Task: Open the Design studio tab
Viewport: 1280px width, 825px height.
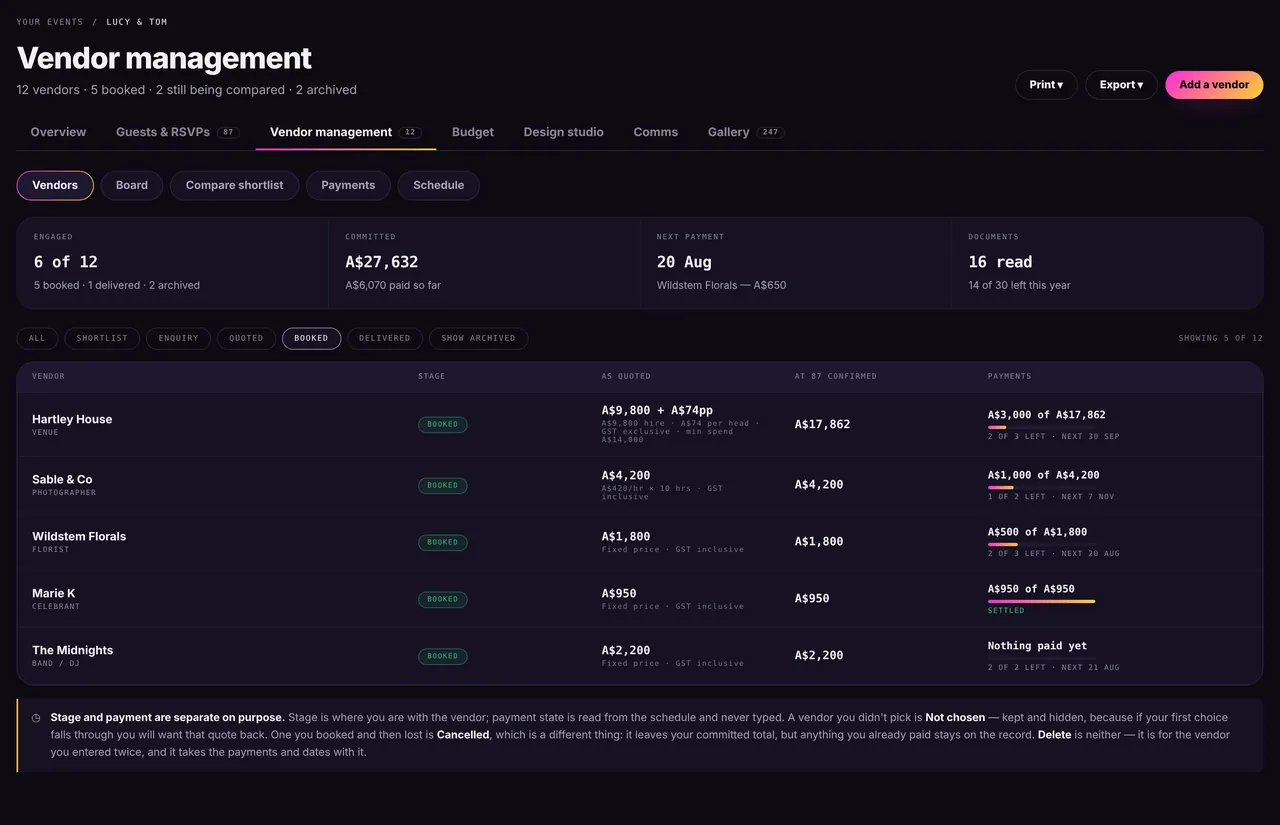Action: pos(564,132)
